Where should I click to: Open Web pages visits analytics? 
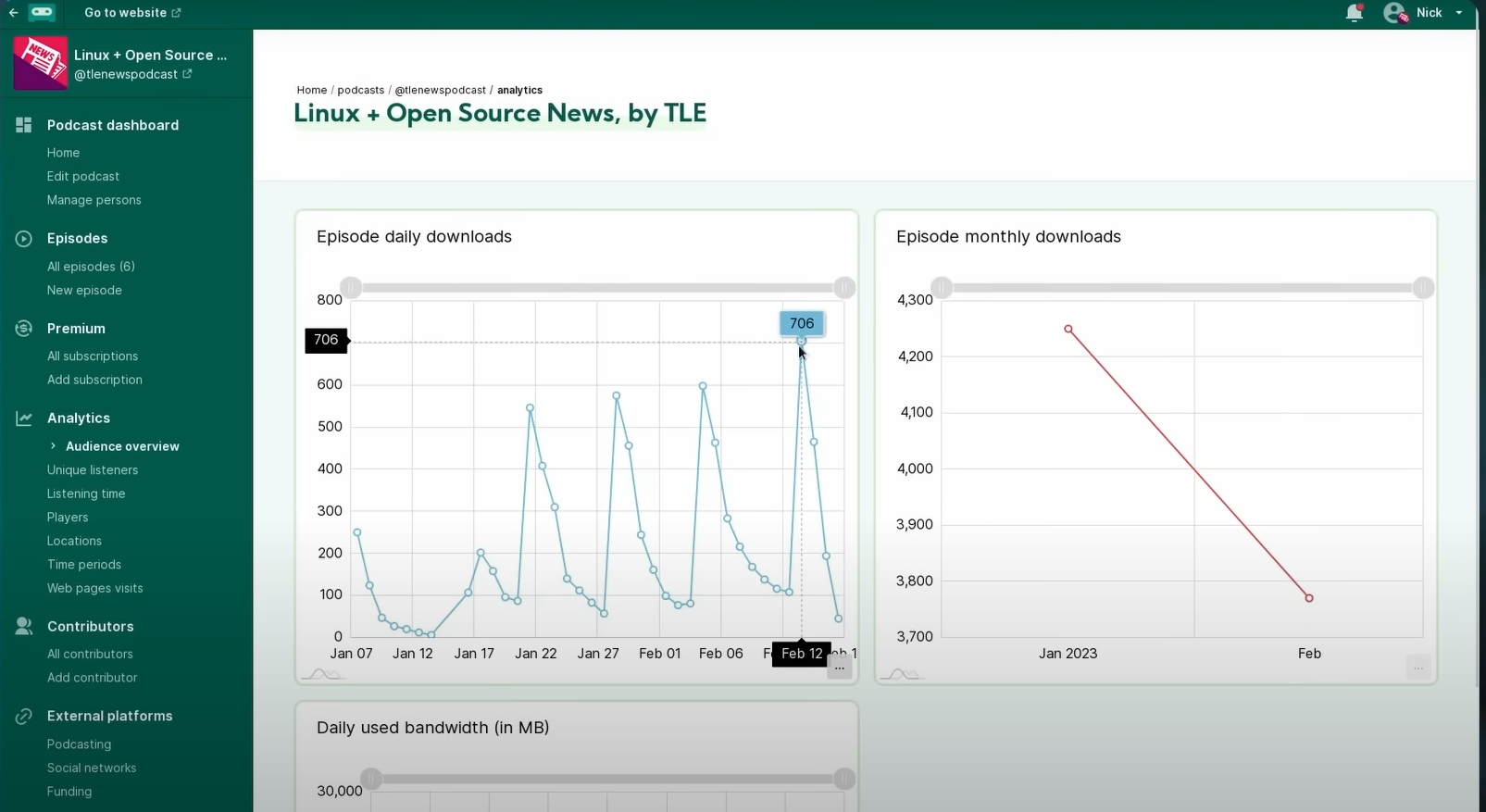click(x=95, y=588)
